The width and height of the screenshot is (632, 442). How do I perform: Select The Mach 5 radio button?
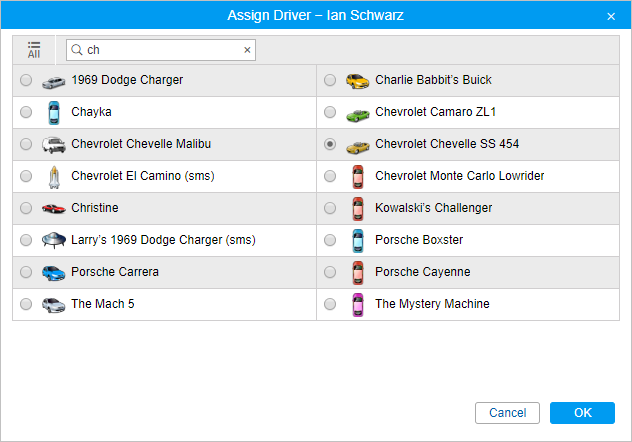(26, 304)
